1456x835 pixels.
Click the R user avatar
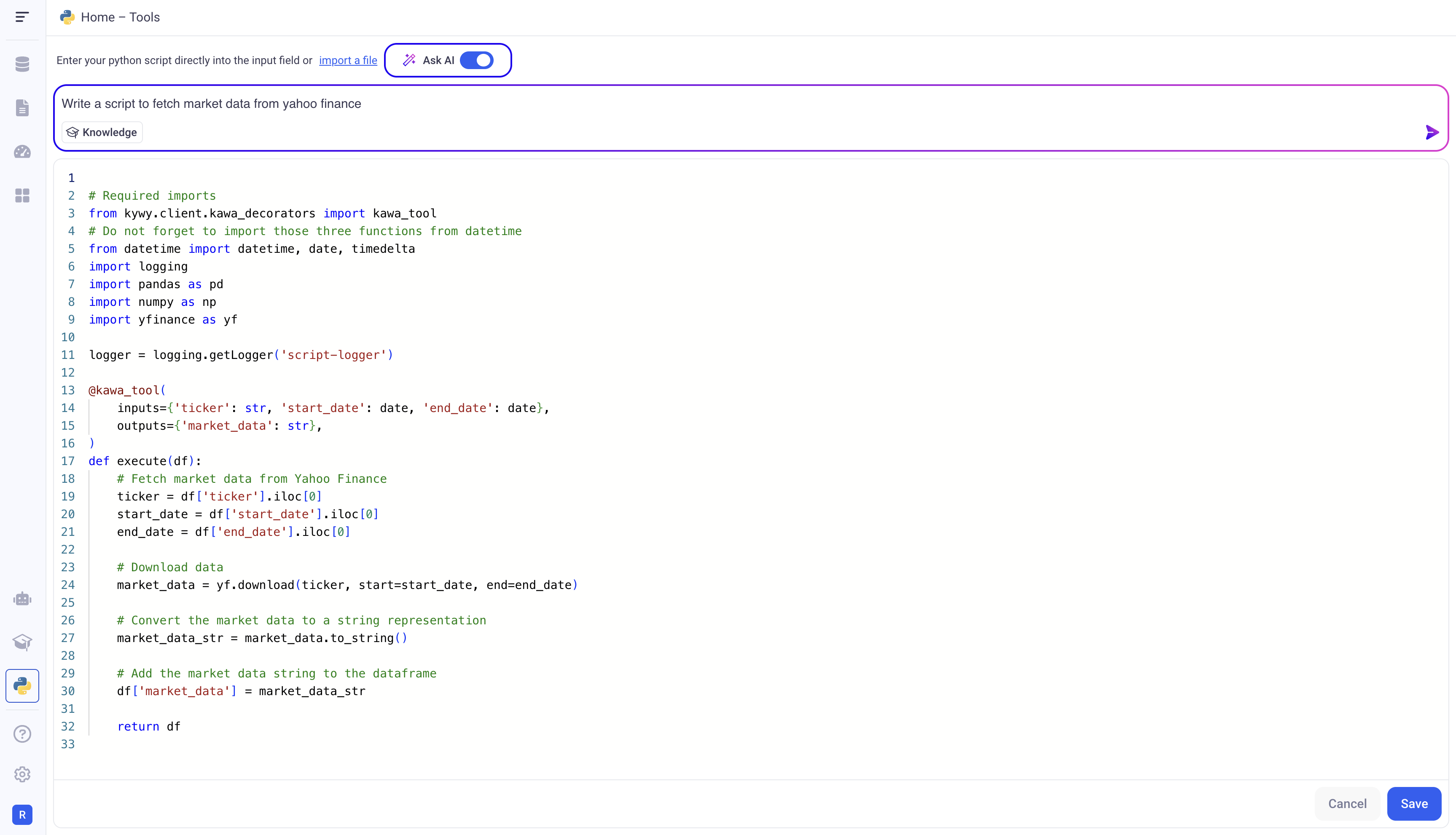click(x=22, y=814)
